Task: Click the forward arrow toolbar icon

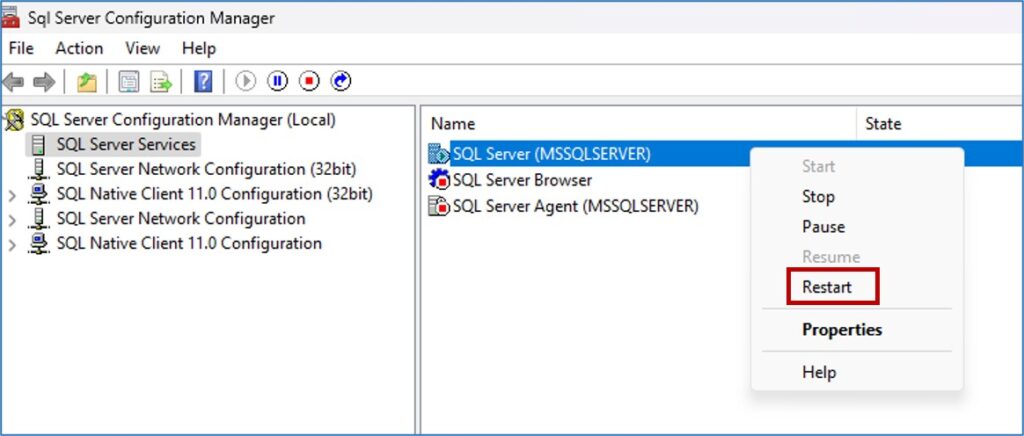Action: point(44,82)
